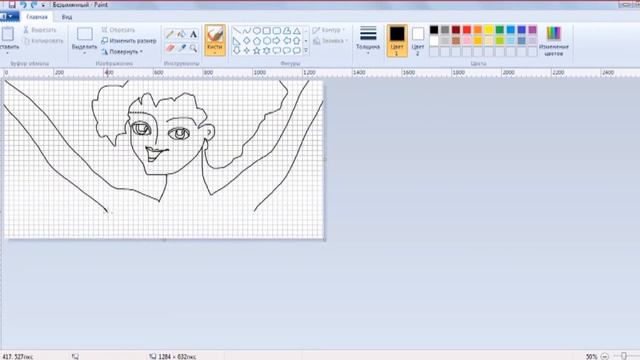Open the blue Paint file menu button
This screenshot has height=360, width=640.
[x=9, y=17]
